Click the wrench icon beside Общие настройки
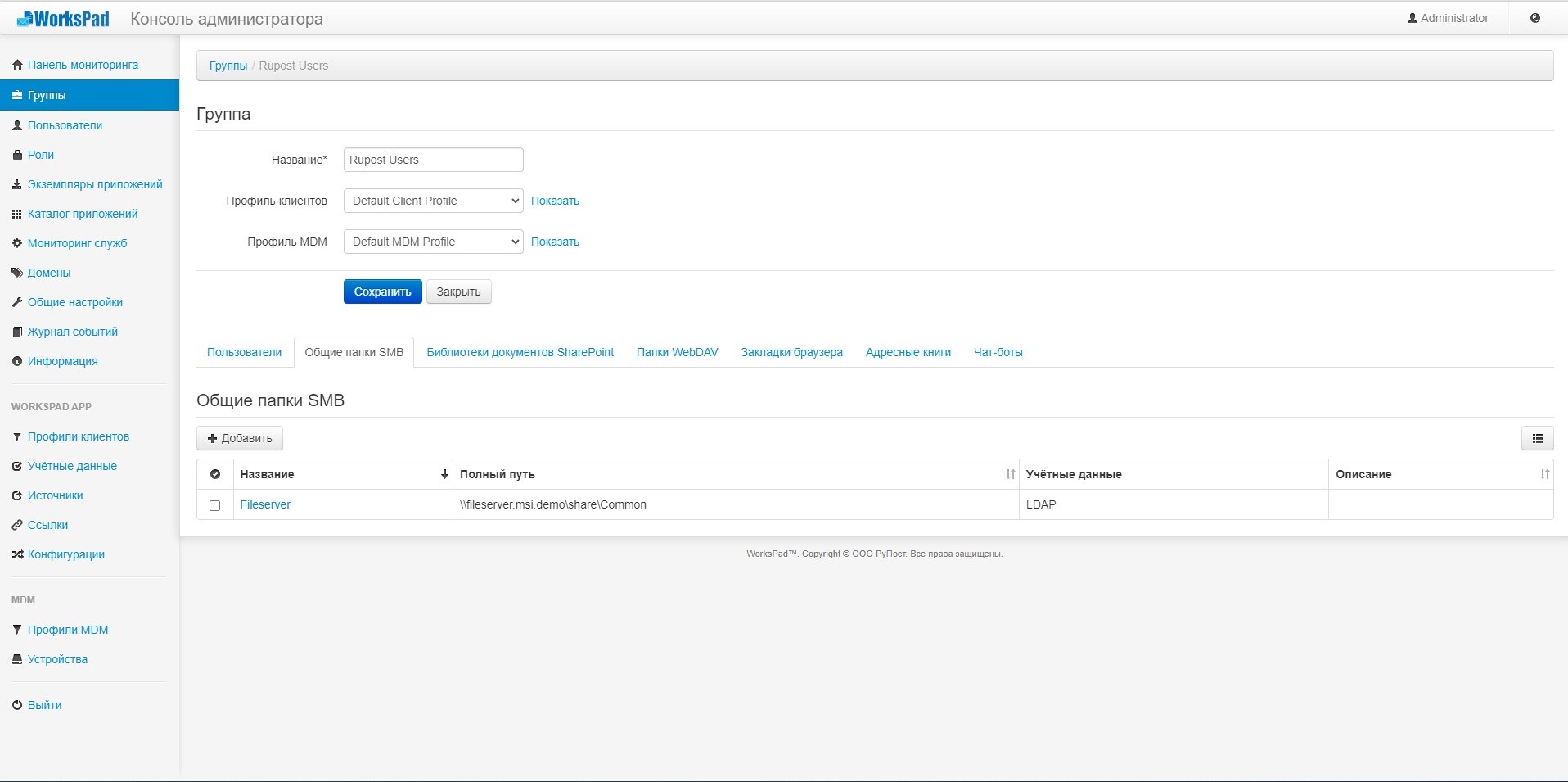This screenshot has height=782, width=1568. point(17,302)
